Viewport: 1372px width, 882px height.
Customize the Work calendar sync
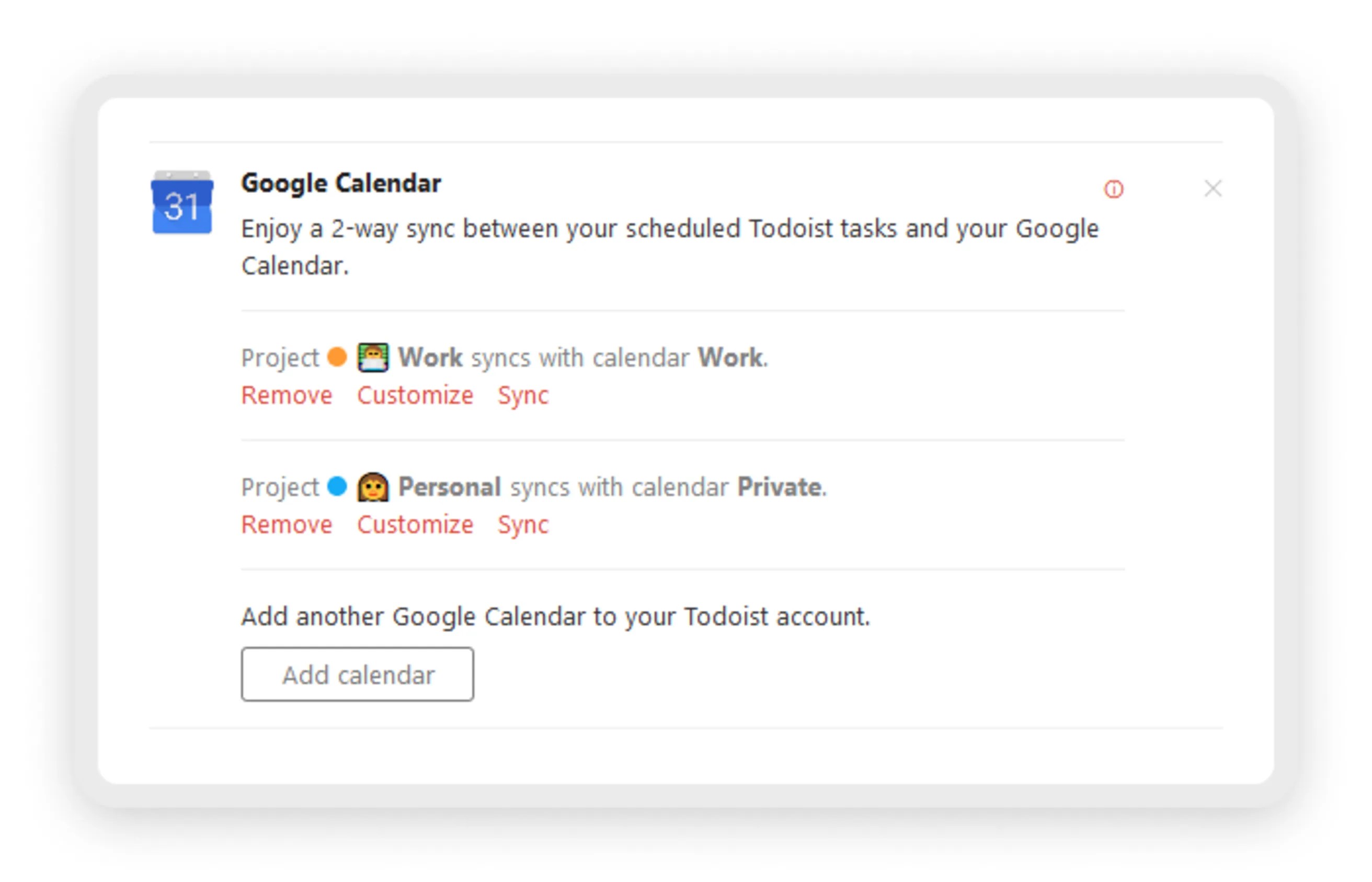(415, 395)
